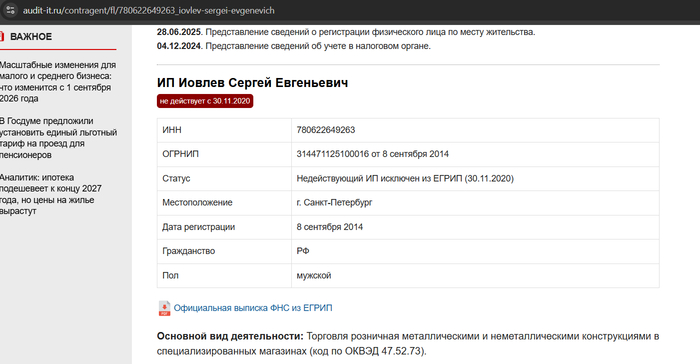700x364 pixels.
Task: Open news 'Аналитик: ипотека подешевеет'
Action: pos(51,194)
